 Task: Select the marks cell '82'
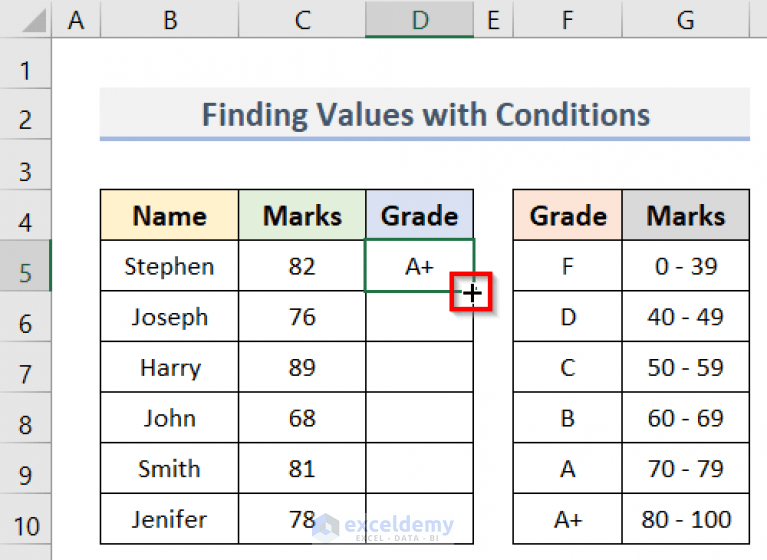pos(302,266)
